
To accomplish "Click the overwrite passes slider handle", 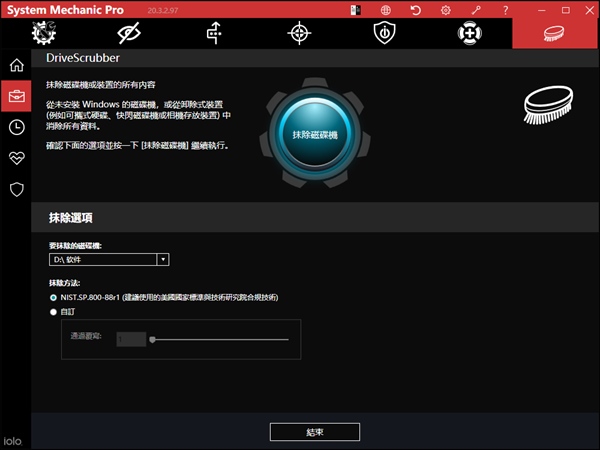I will click(152, 339).
